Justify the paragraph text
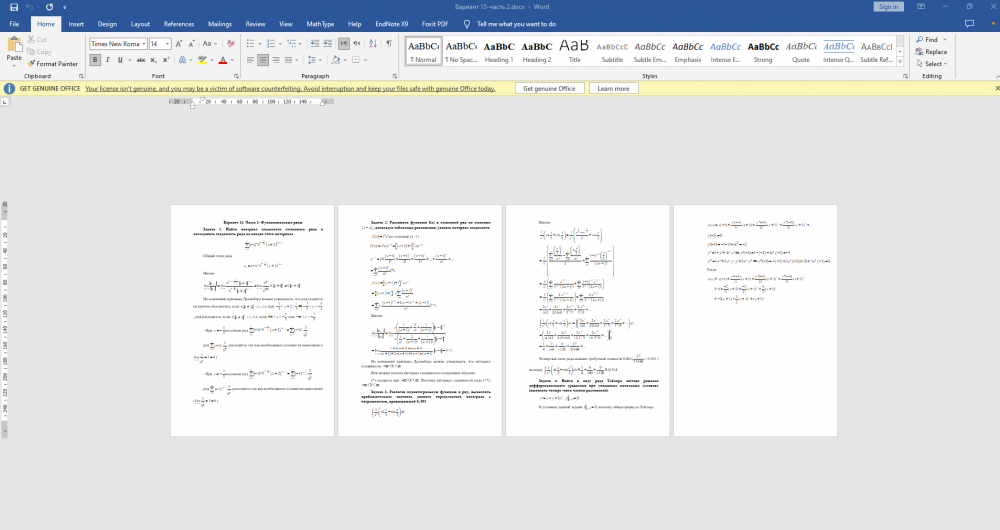Screen dimensions: 1000x530 [x=288, y=60]
